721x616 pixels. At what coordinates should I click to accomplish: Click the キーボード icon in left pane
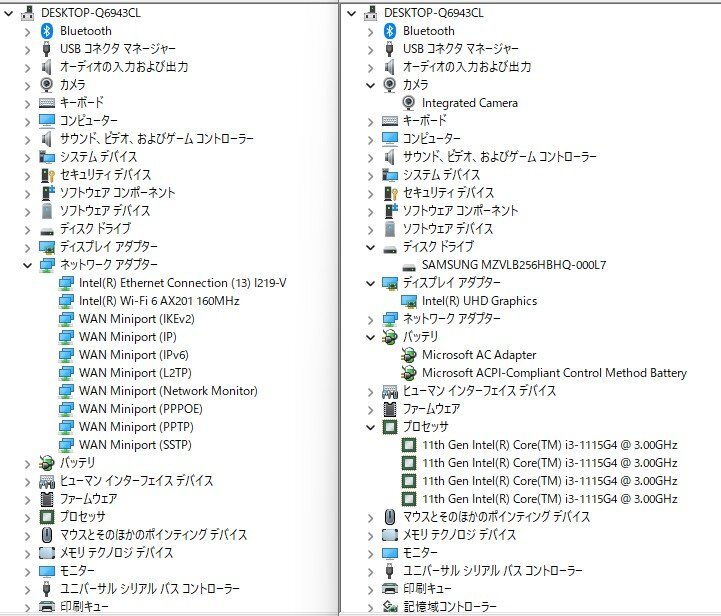46,103
